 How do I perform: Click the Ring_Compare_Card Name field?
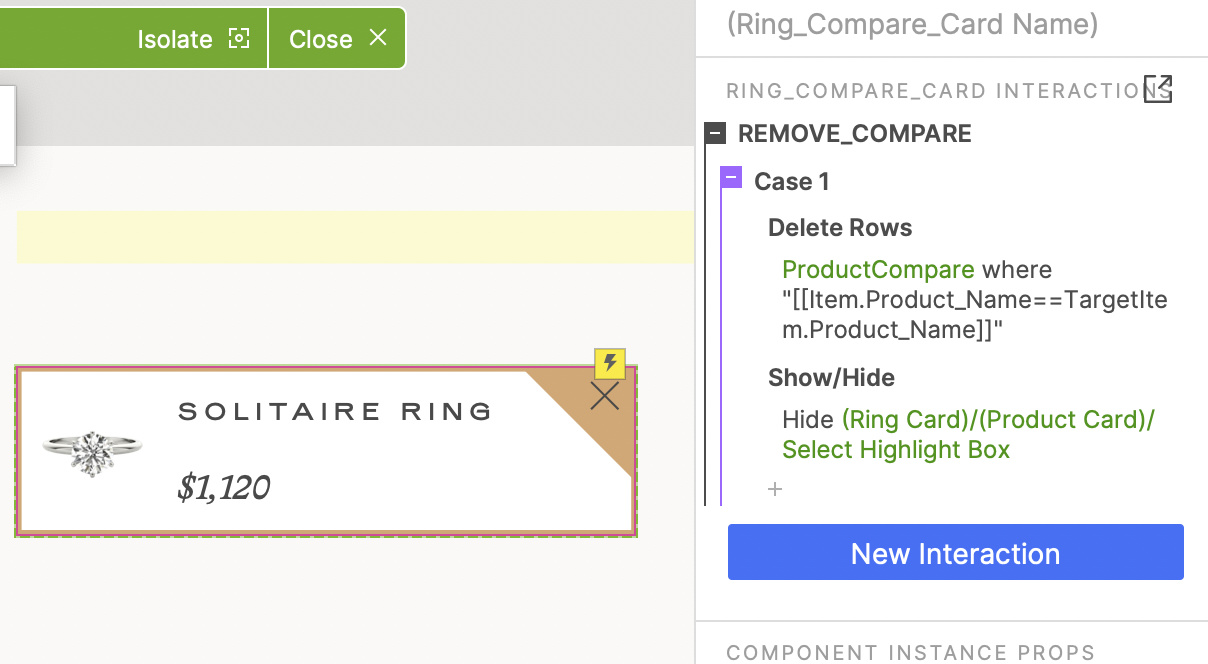click(x=912, y=25)
